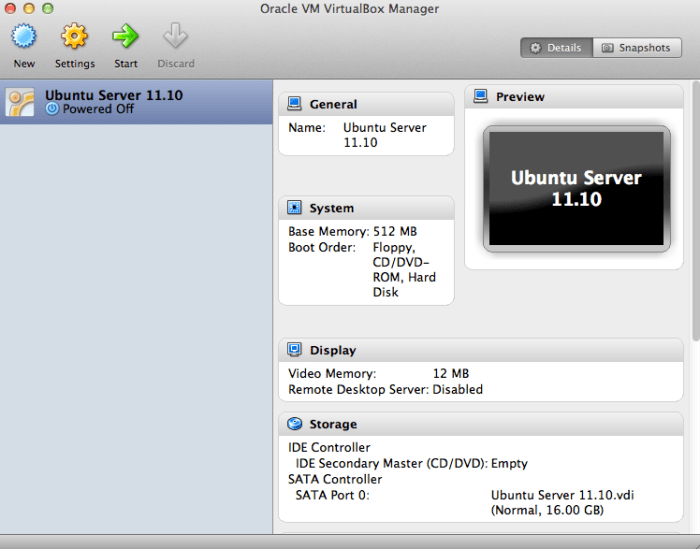Click the Storage section disk icon

pyautogui.click(x=295, y=424)
